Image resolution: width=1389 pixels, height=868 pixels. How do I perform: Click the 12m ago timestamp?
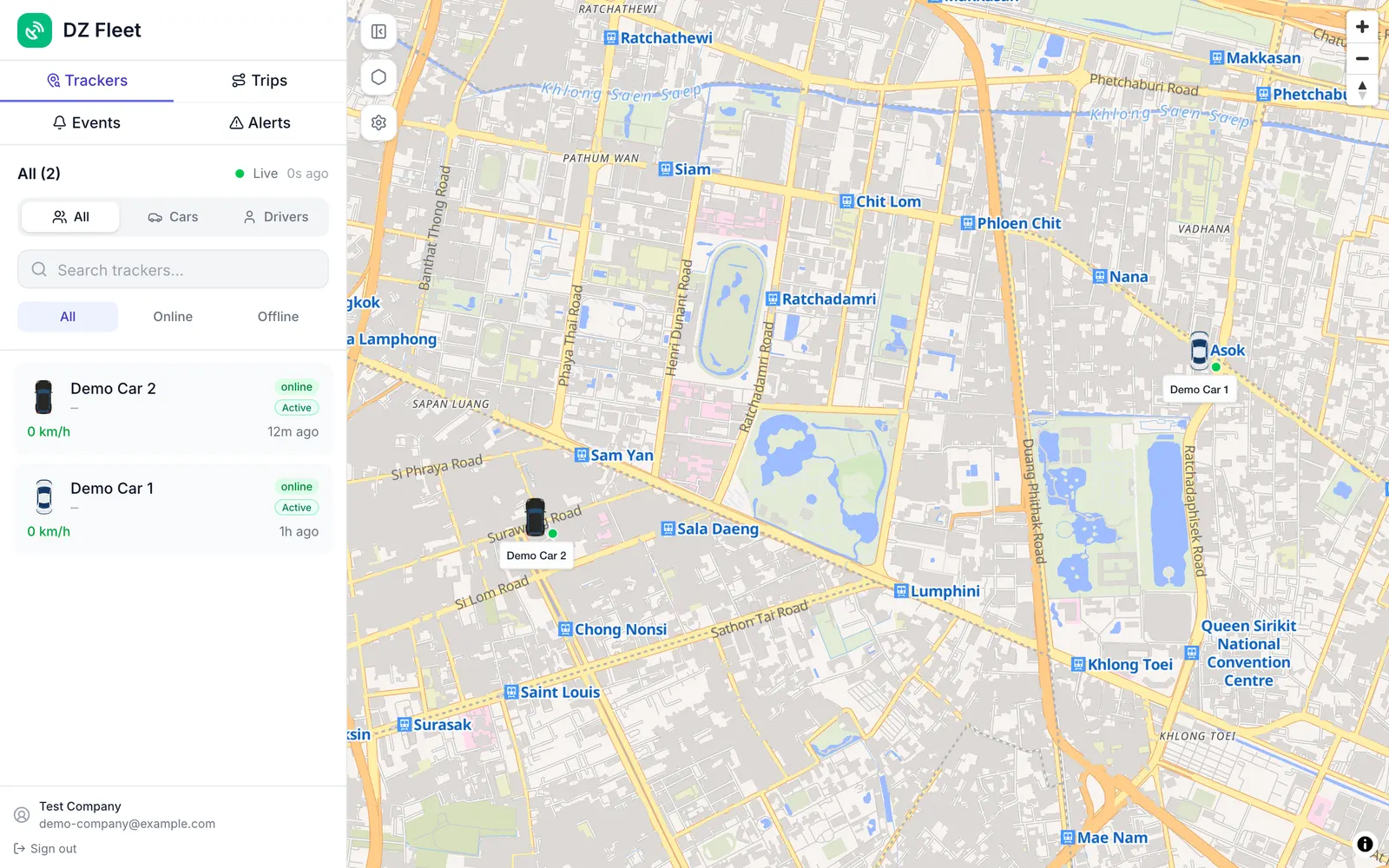point(293,431)
